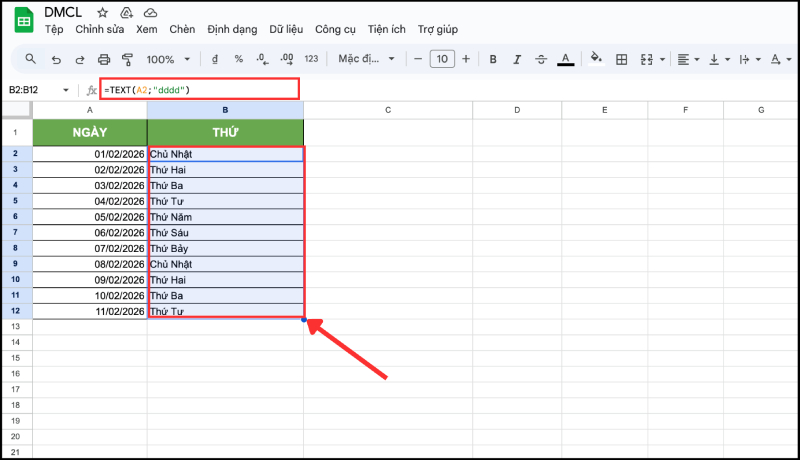Click the search magnifier in toolbar

click(31, 59)
